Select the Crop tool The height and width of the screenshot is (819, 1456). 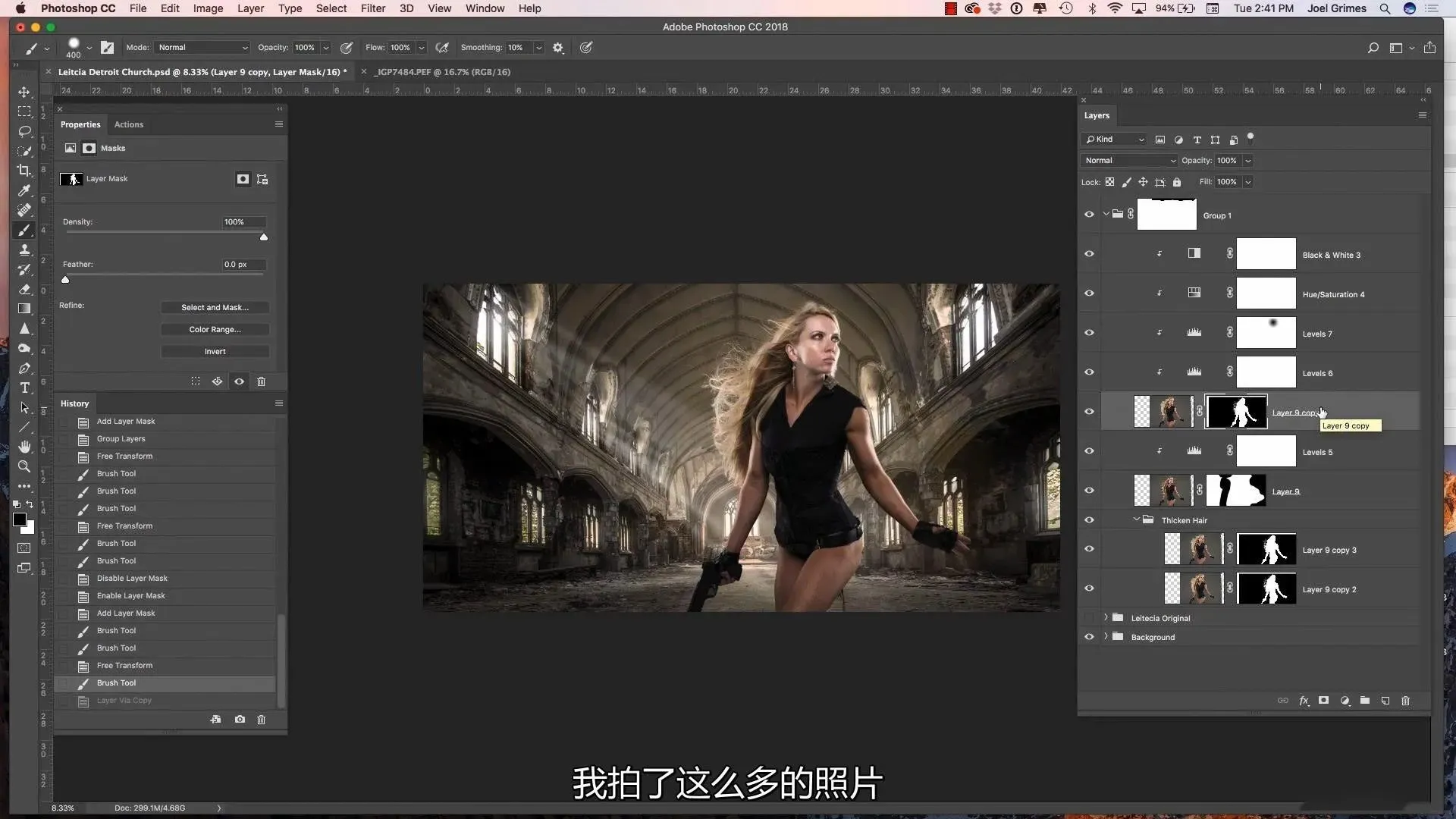[24, 171]
